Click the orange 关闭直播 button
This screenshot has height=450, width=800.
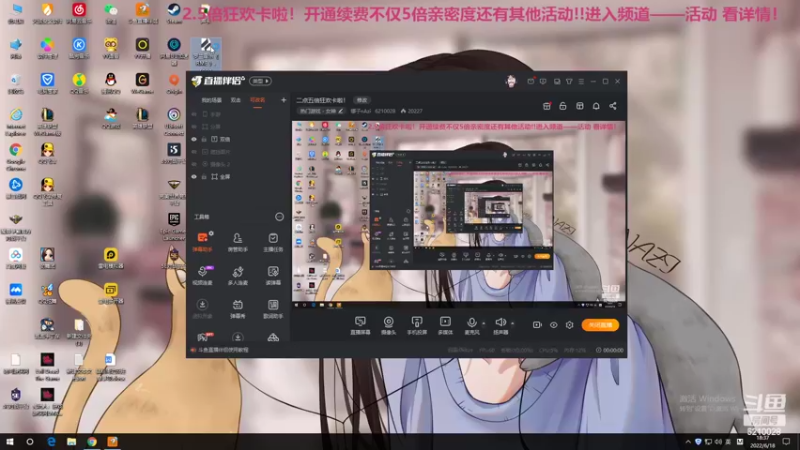pyautogui.click(x=600, y=325)
